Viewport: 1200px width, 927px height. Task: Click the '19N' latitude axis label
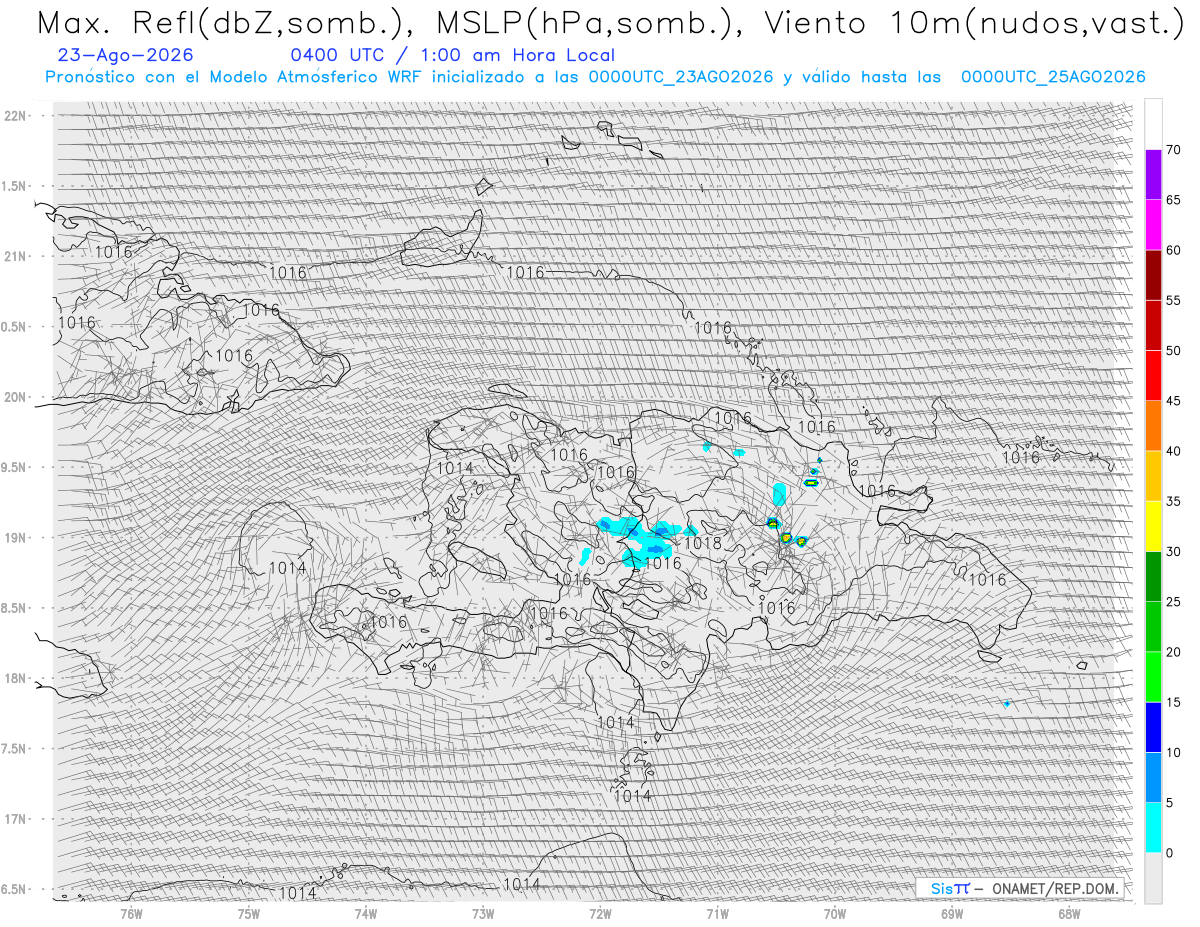coord(14,537)
